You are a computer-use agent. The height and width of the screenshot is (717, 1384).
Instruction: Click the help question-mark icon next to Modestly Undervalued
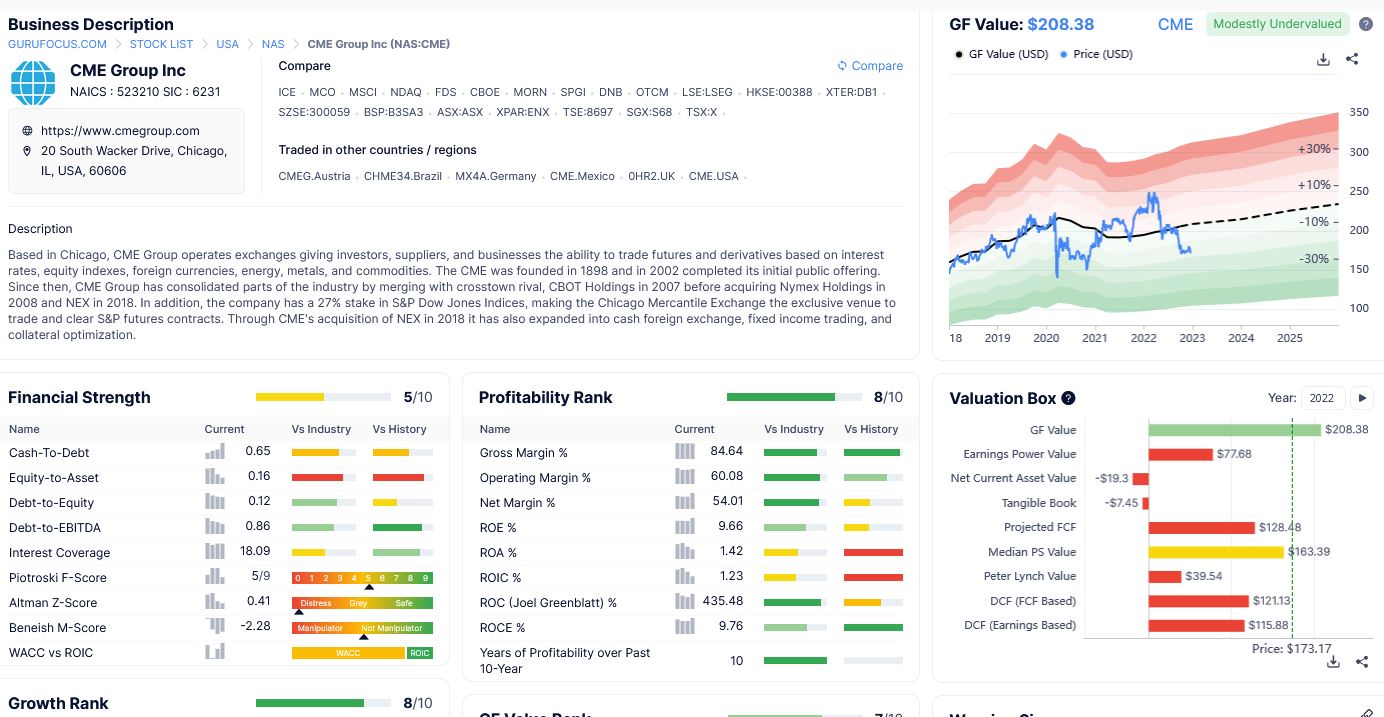[1365, 24]
